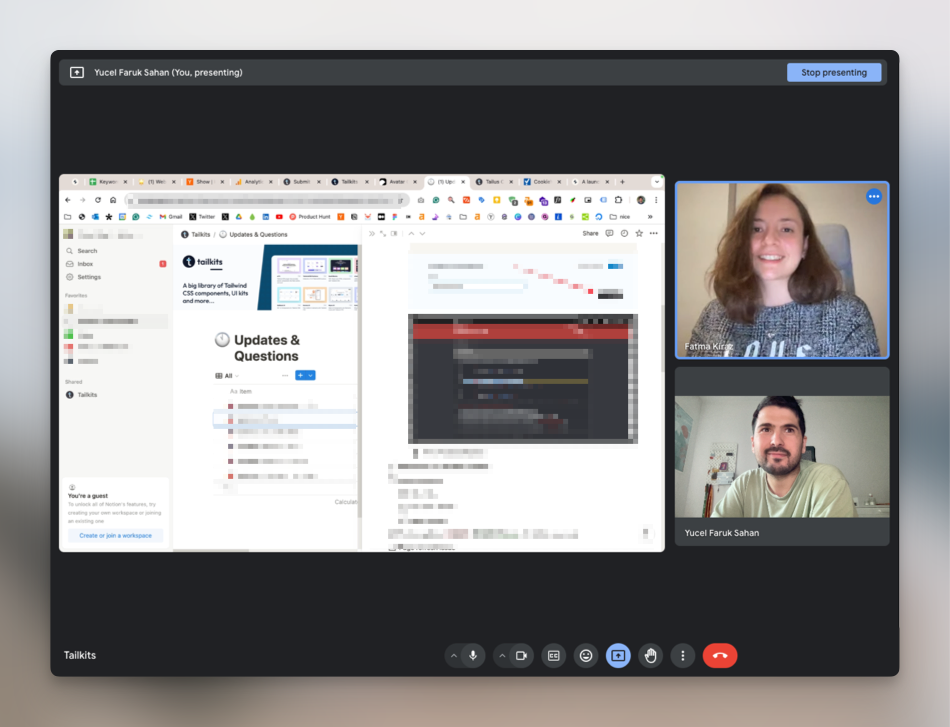Select Yucel Faruk Sahan's video tile
Image resolution: width=950 pixels, height=727 pixels.
pos(782,455)
